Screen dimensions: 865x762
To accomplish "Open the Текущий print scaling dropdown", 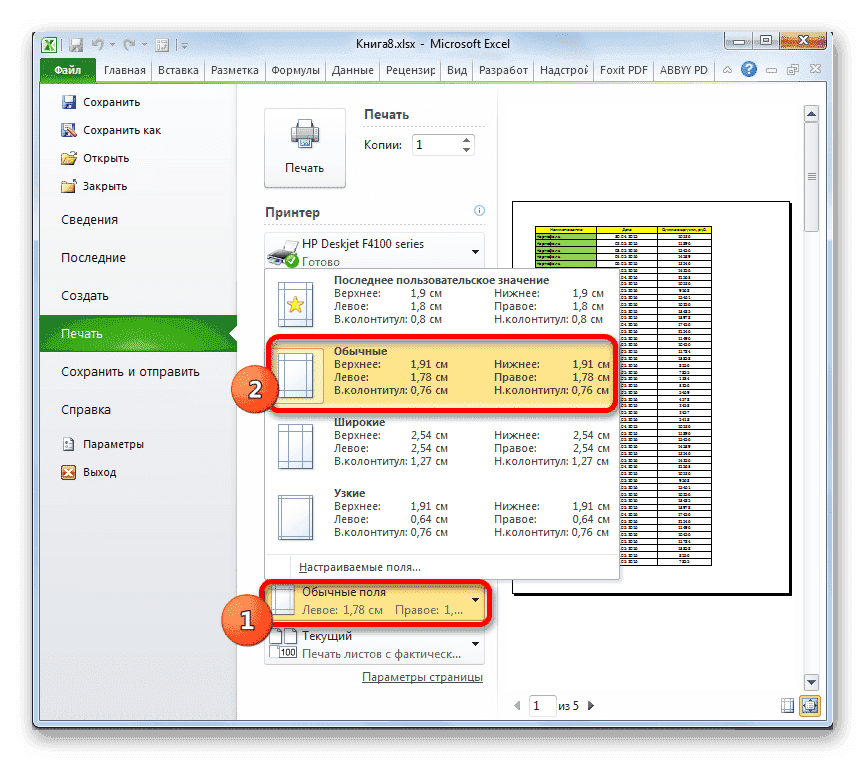I will click(x=375, y=642).
